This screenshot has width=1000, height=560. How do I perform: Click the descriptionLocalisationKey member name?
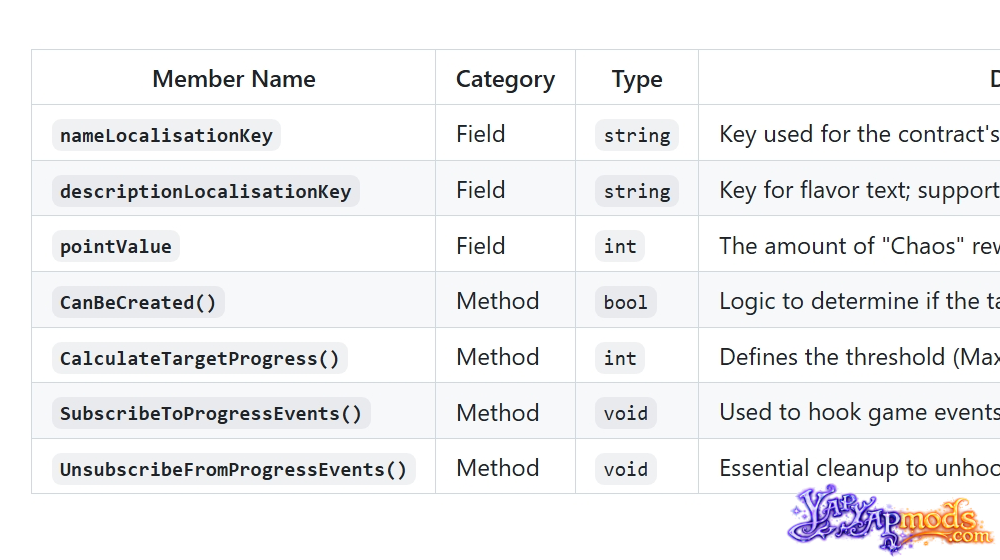206,191
